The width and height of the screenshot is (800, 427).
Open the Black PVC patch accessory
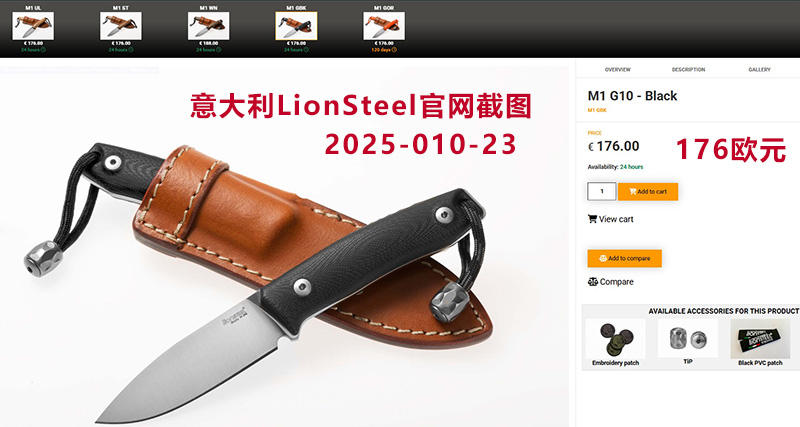tap(760, 343)
